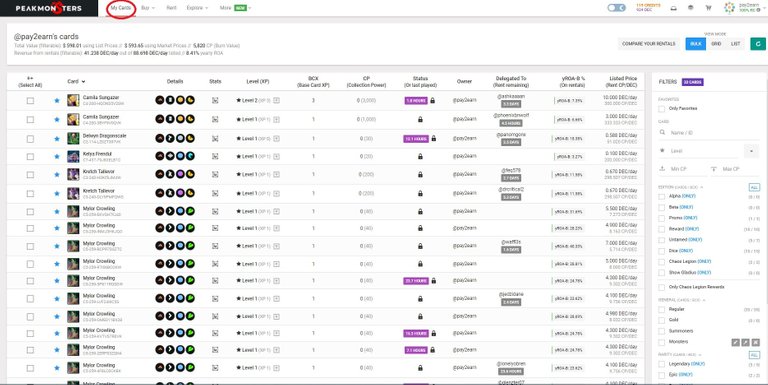Check the Gold cards filter
768x385 pixels.
pyautogui.click(x=662, y=320)
